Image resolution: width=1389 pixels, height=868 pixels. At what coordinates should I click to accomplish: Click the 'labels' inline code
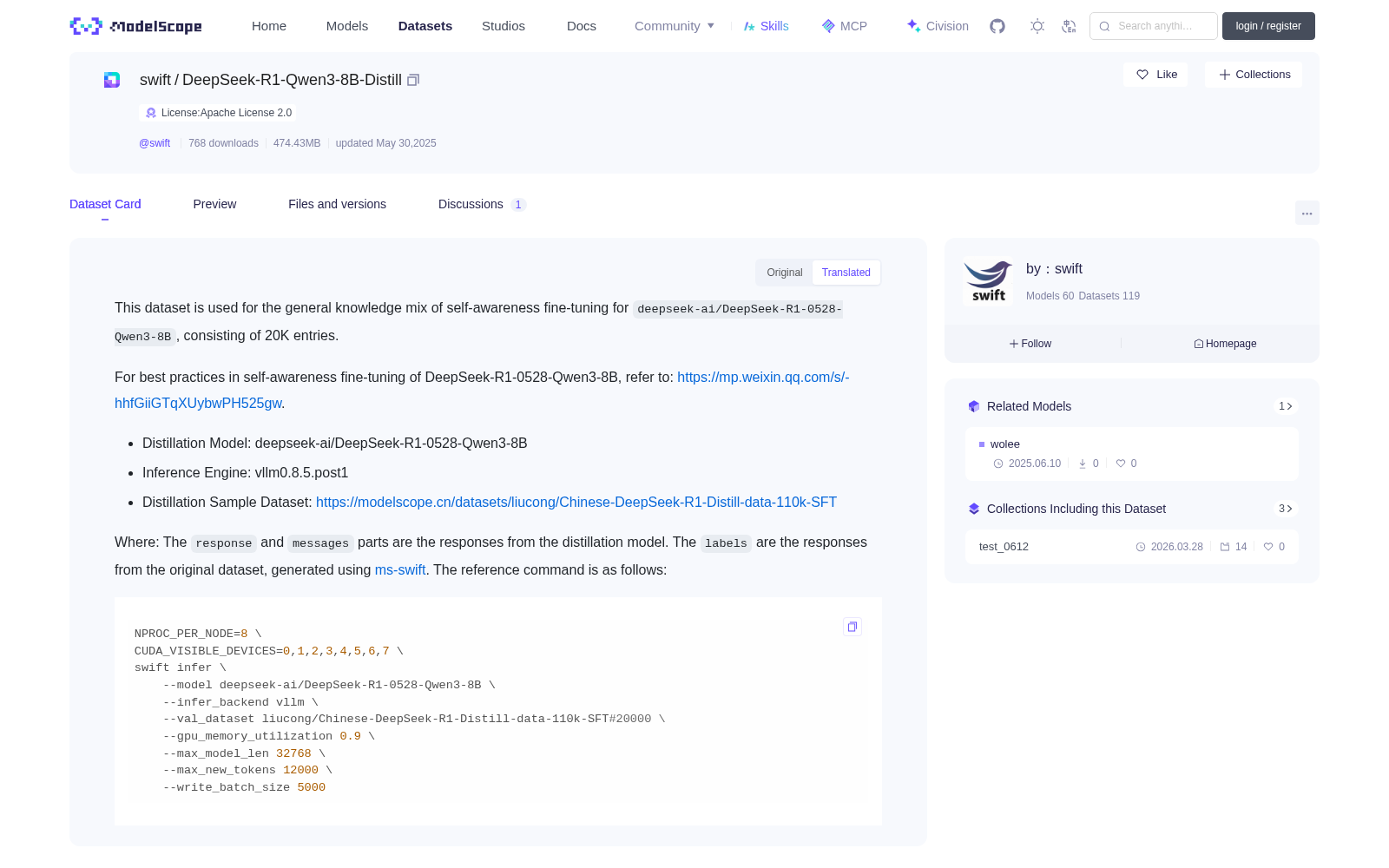726,543
